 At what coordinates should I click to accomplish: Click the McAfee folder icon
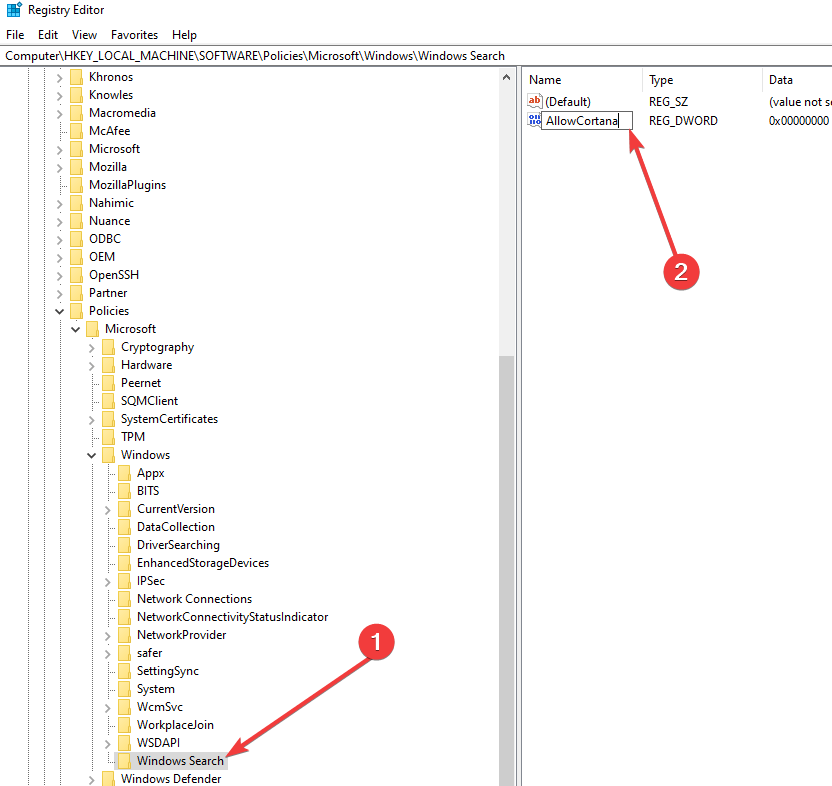point(77,131)
